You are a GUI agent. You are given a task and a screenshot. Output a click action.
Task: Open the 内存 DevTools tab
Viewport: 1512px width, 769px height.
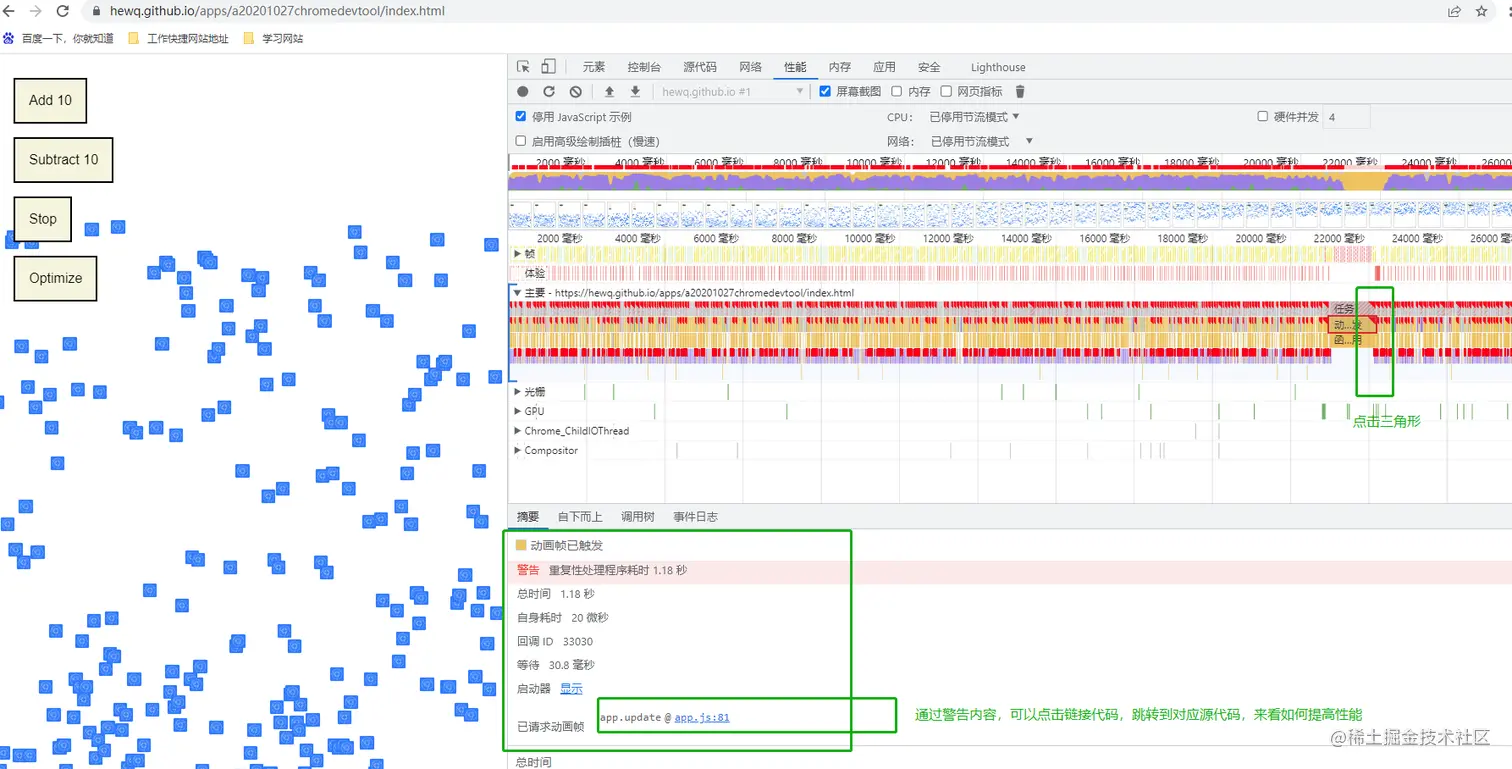pos(840,67)
